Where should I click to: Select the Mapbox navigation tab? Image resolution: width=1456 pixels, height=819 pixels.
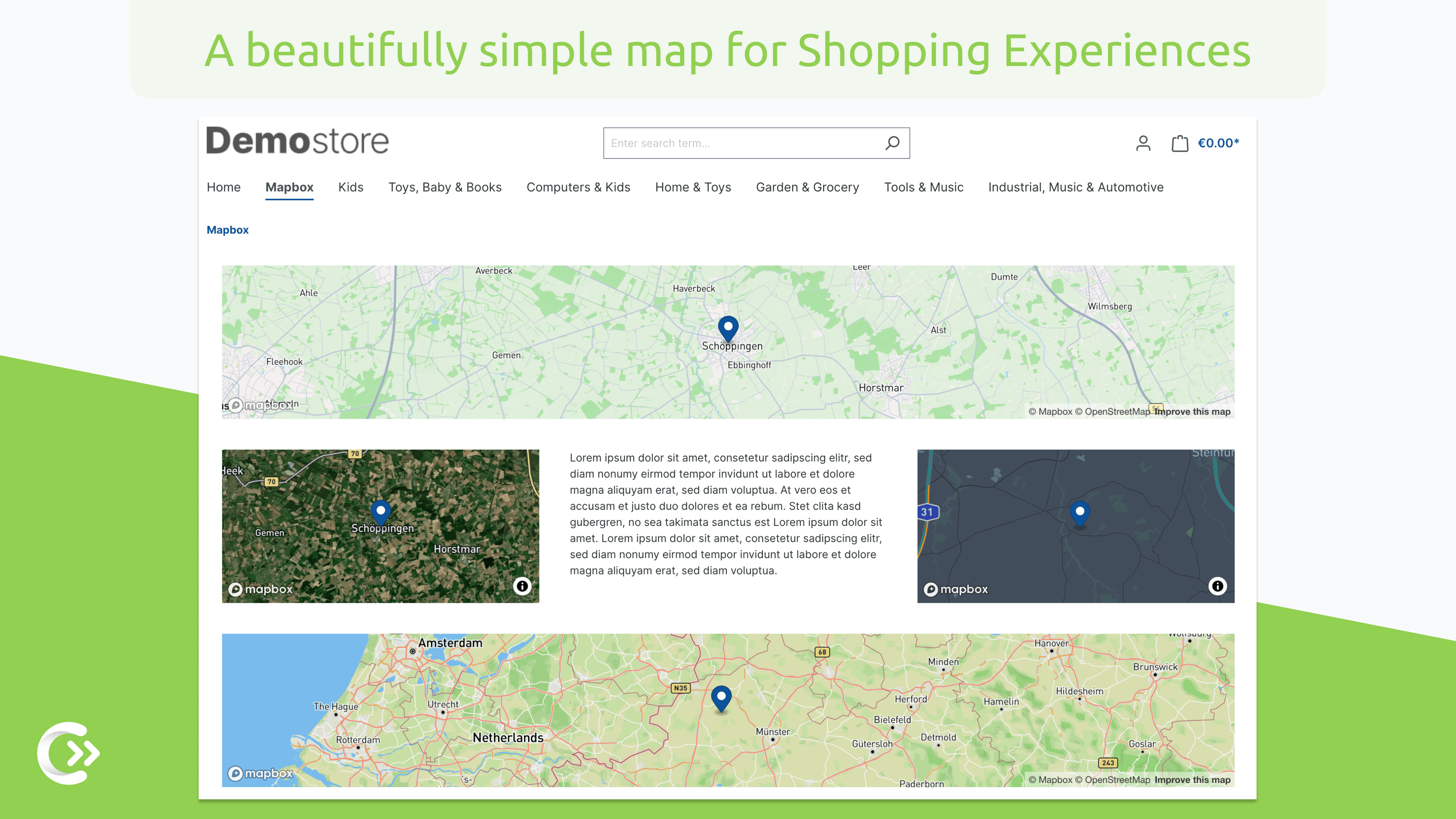(x=289, y=187)
